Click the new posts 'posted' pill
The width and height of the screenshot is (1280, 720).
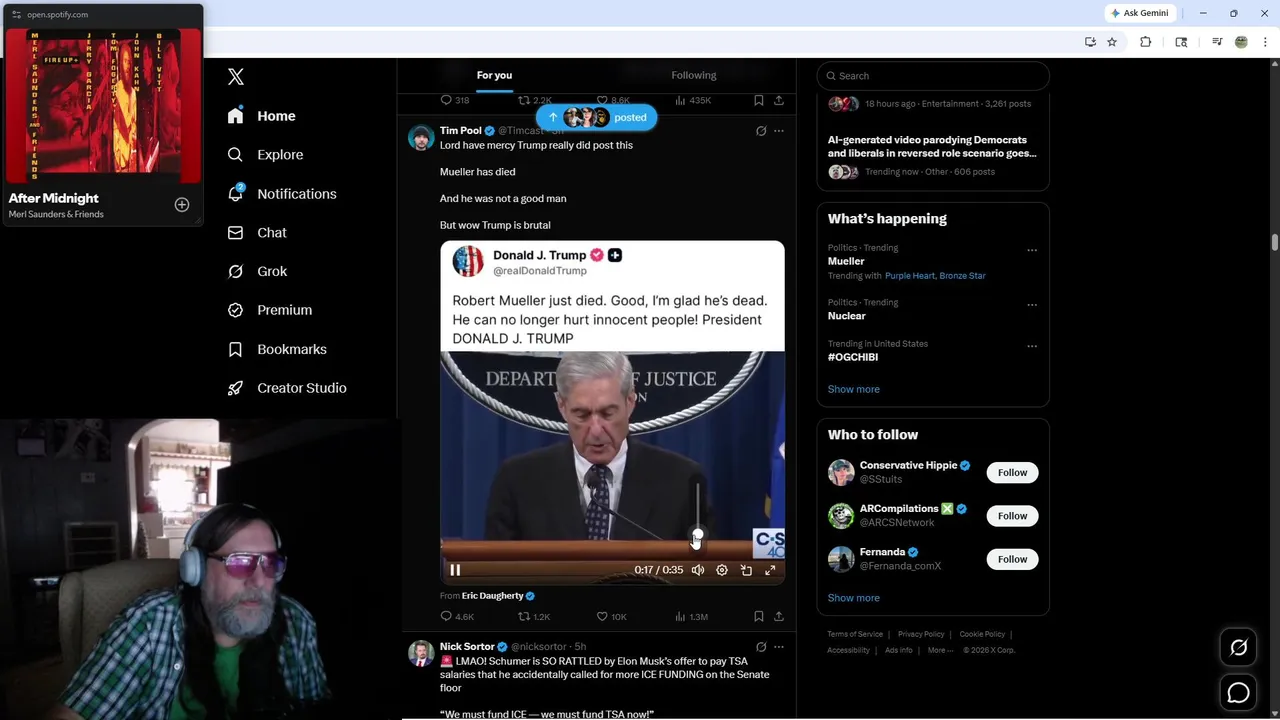597,118
